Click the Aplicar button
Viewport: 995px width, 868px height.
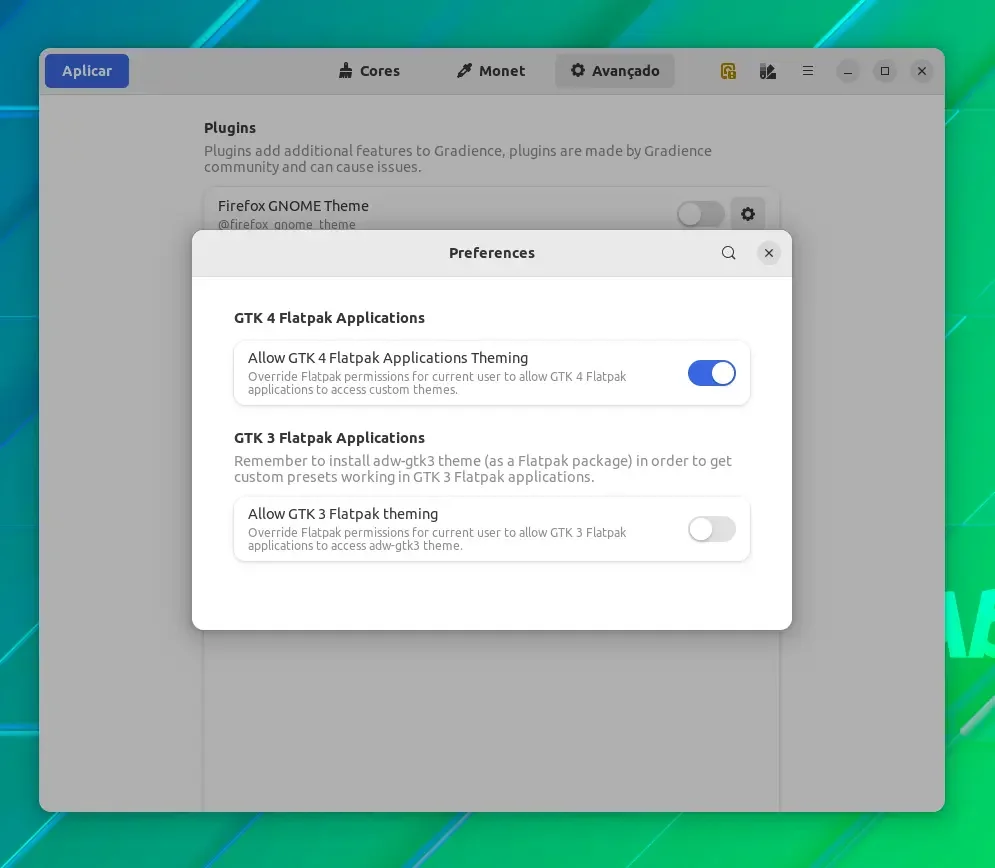[87, 71]
